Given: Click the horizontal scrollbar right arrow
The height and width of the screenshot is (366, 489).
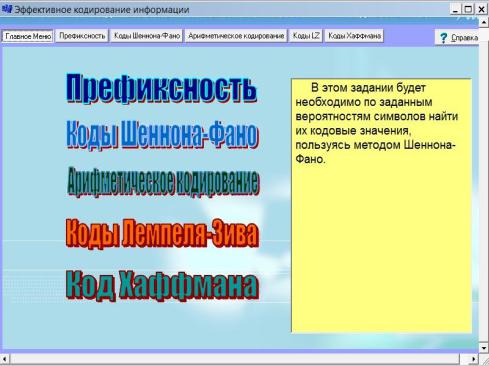Looking at the screenshot, I should tap(473, 359).
